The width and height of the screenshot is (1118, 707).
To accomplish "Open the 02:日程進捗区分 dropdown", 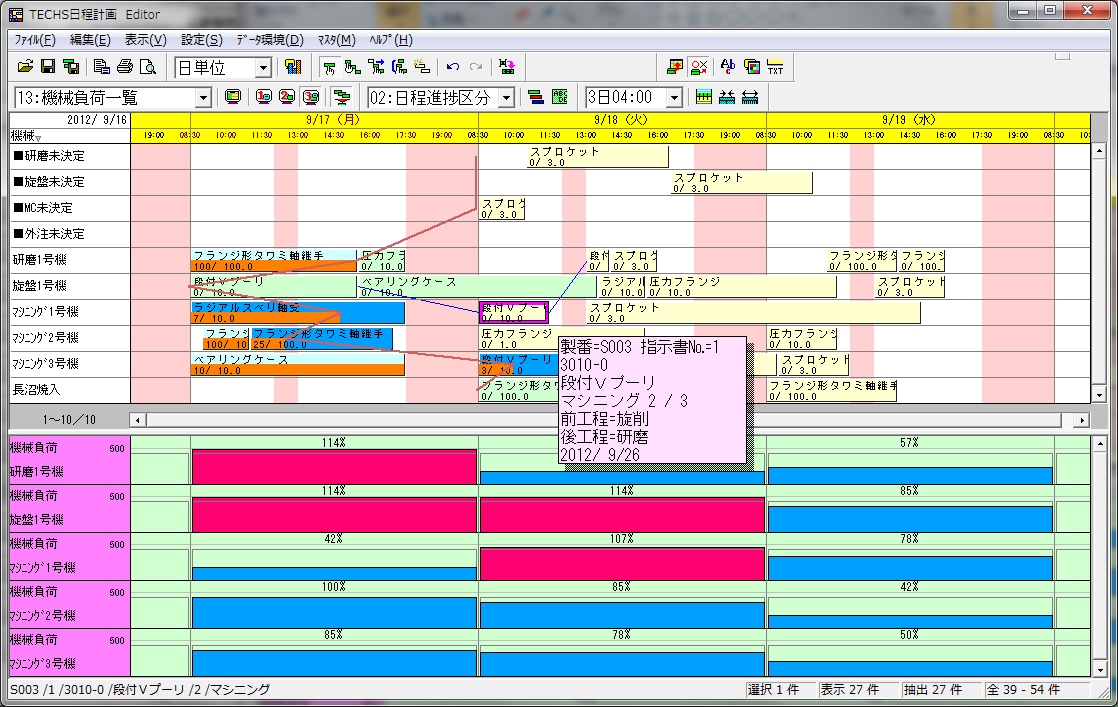I will coord(506,98).
